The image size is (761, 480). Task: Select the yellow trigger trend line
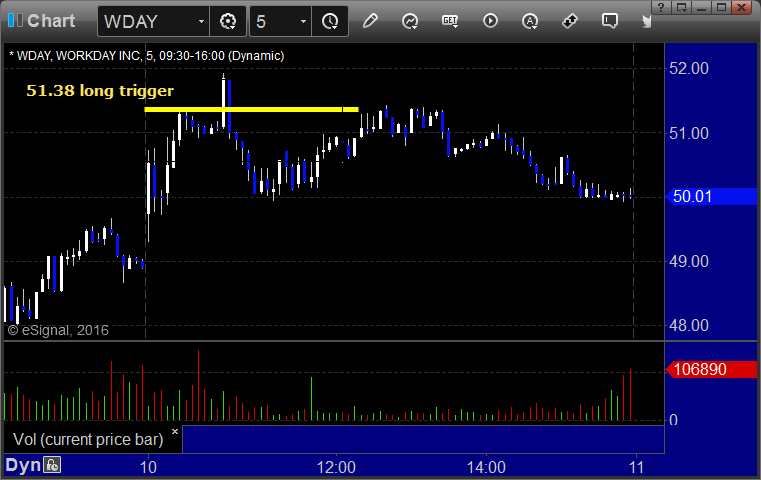click(251, 110)
